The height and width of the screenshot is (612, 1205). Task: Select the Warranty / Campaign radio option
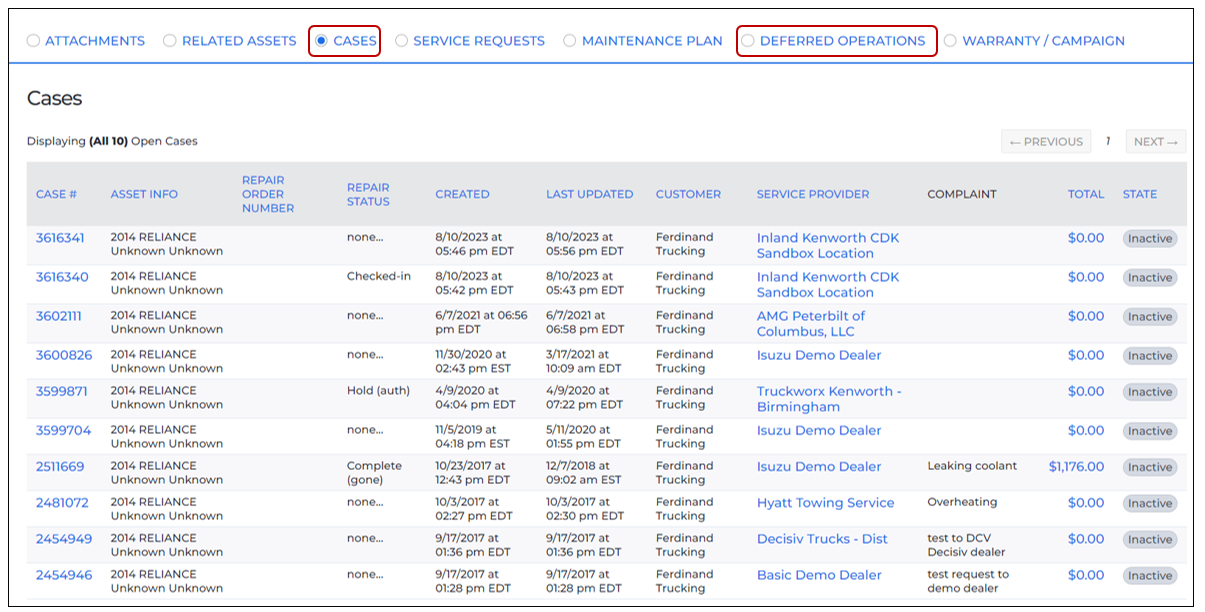coord(950,41)
